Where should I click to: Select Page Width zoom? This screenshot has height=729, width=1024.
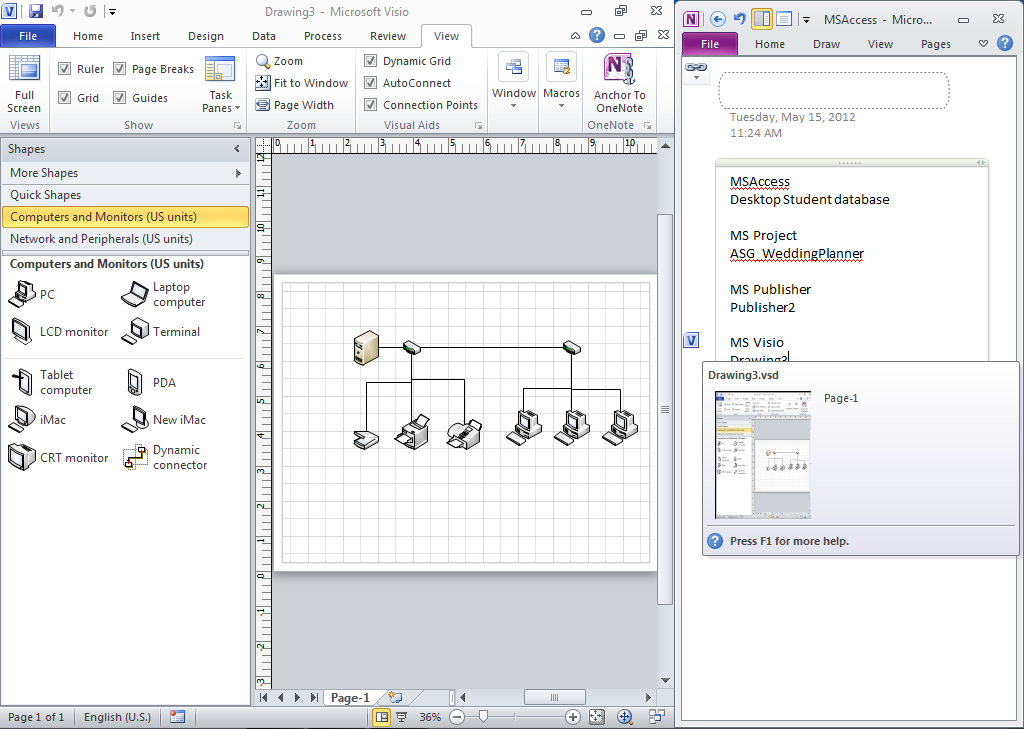tap(295, 105)
